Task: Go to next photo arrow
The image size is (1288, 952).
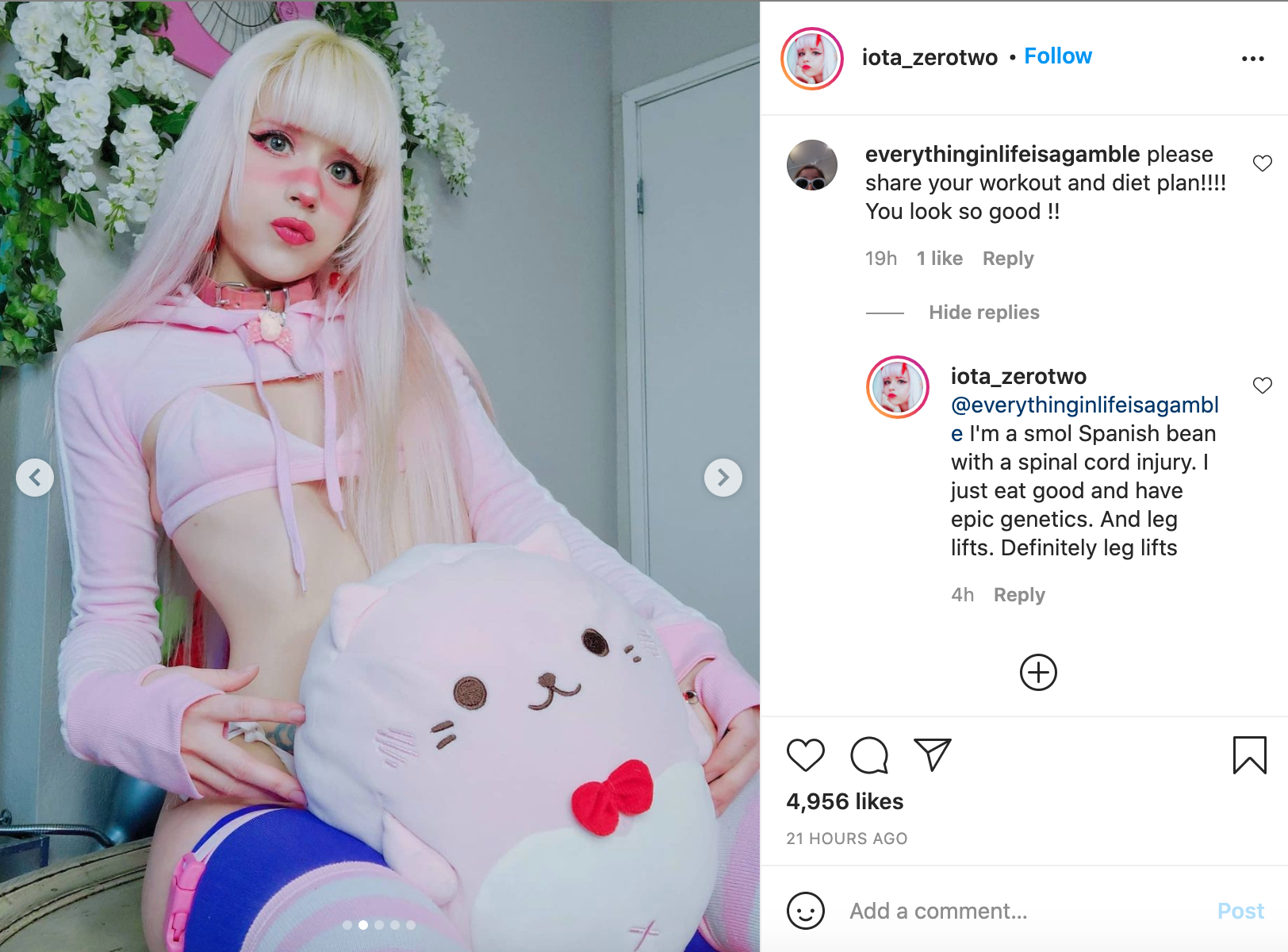Action: (x=723, y=478)
